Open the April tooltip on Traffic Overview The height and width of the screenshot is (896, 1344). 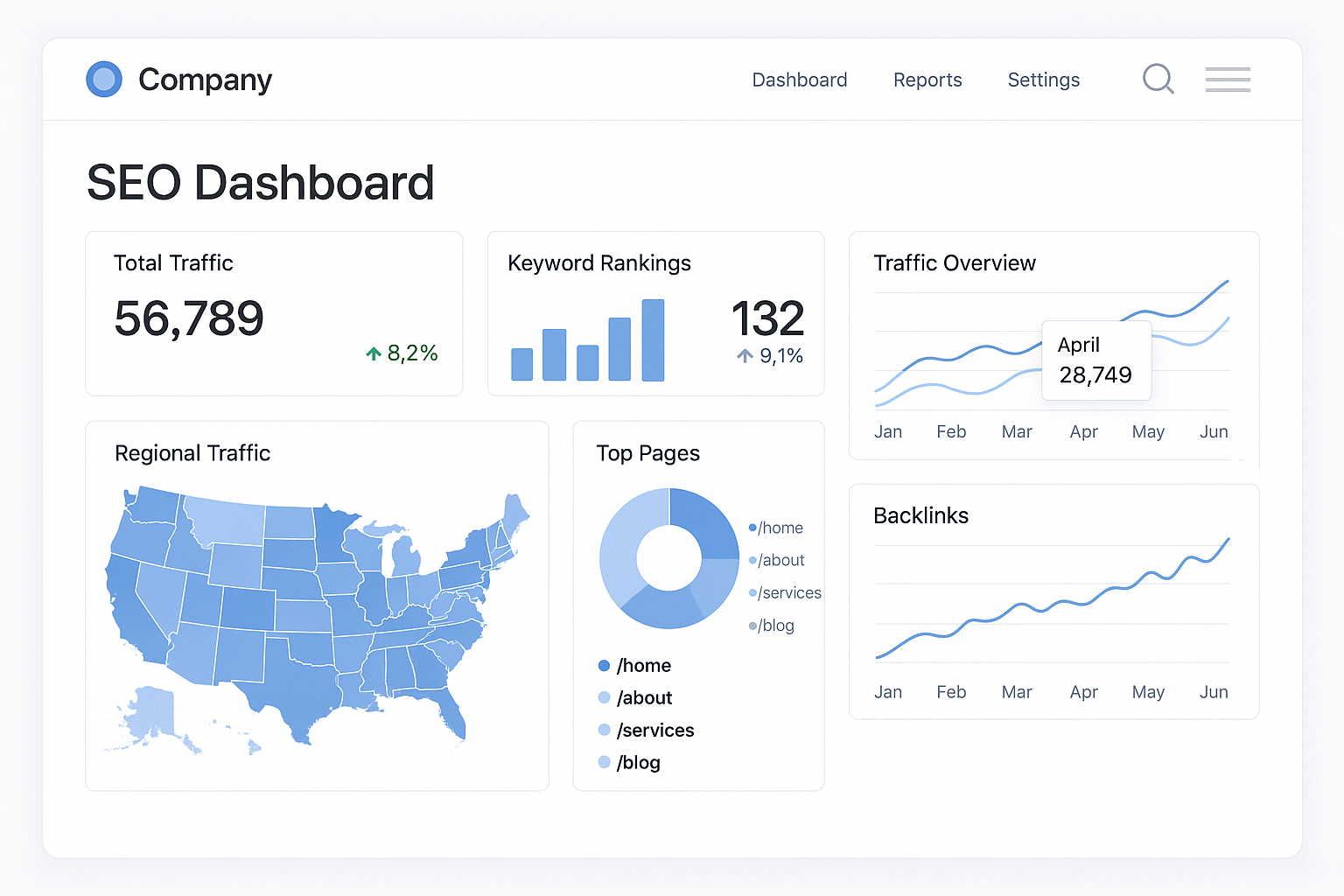click(x=1095, y=360)
